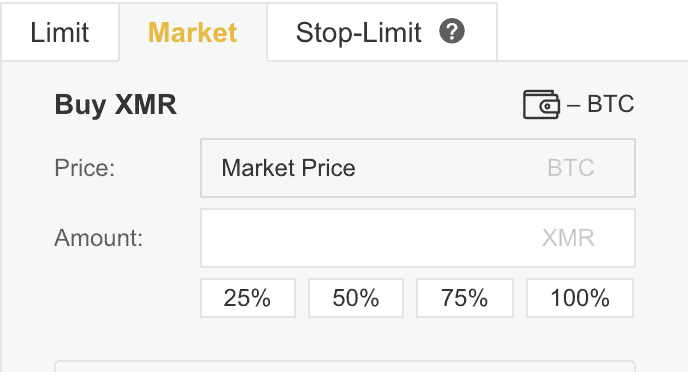Open the Stop-Limit order tab
Image resolution: width=688 pixels, height=372 pixels.
tap(382, 32)
